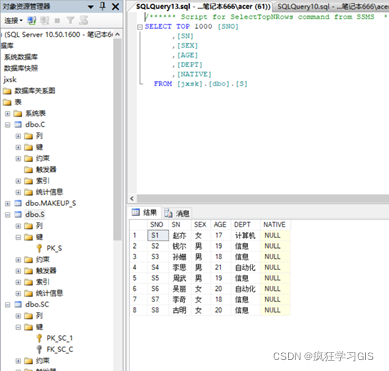Expand 键 under dbo.C
389x371 pixels.
[18, 147]
